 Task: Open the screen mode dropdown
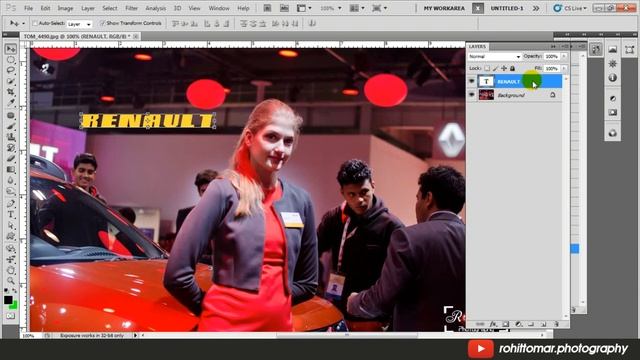[380, 8]
